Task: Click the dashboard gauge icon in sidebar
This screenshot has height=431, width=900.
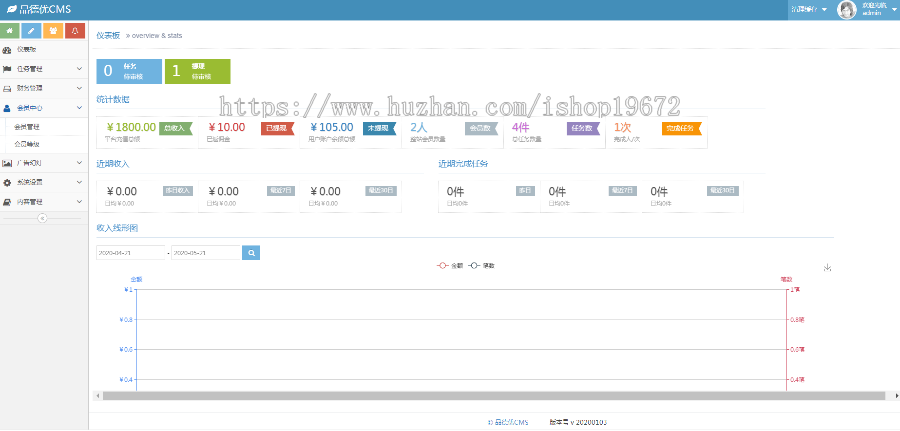Action: (x=7, y=50)
